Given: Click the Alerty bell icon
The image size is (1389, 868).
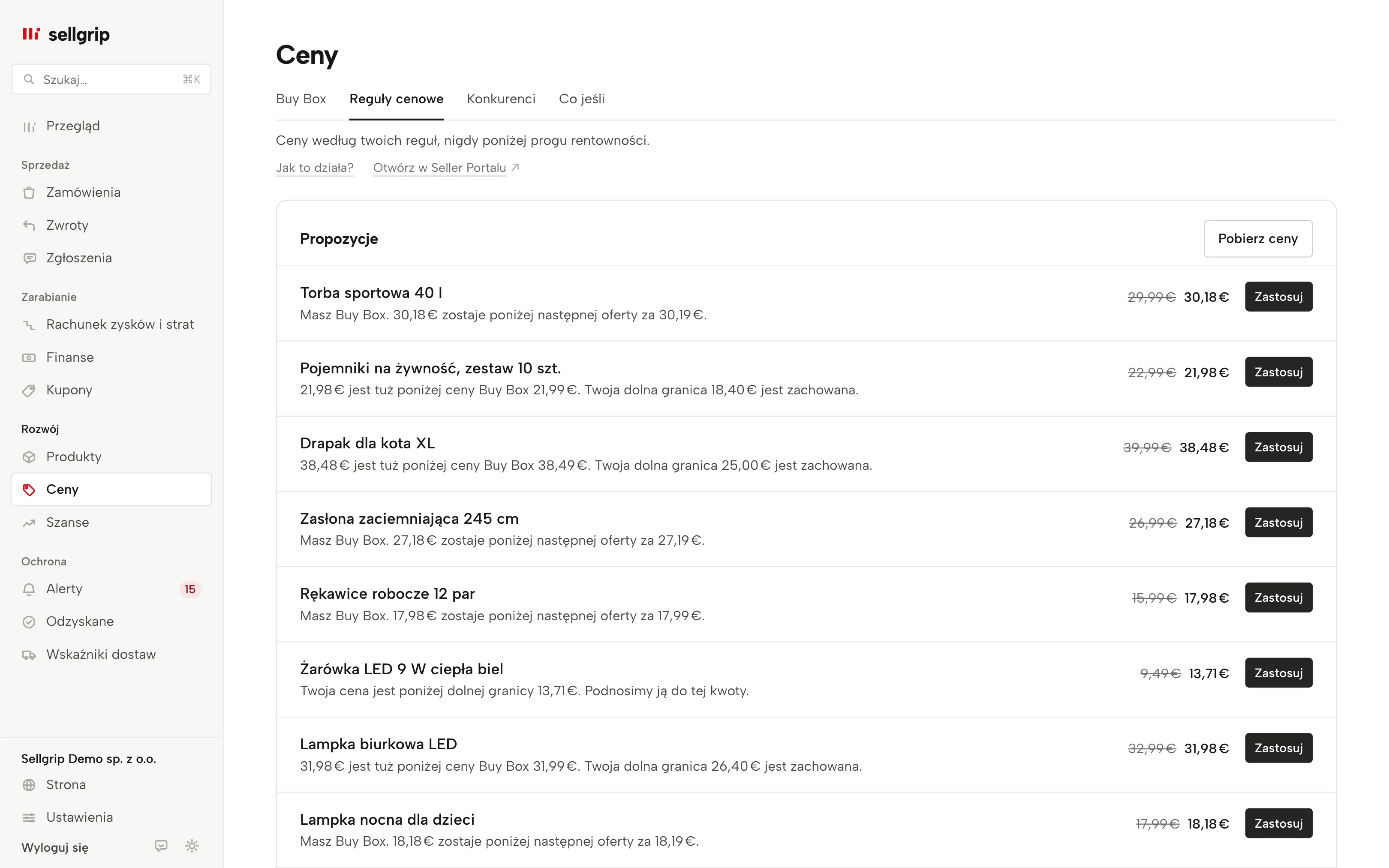Looking at the screenshot, I should tap(29, 589).
